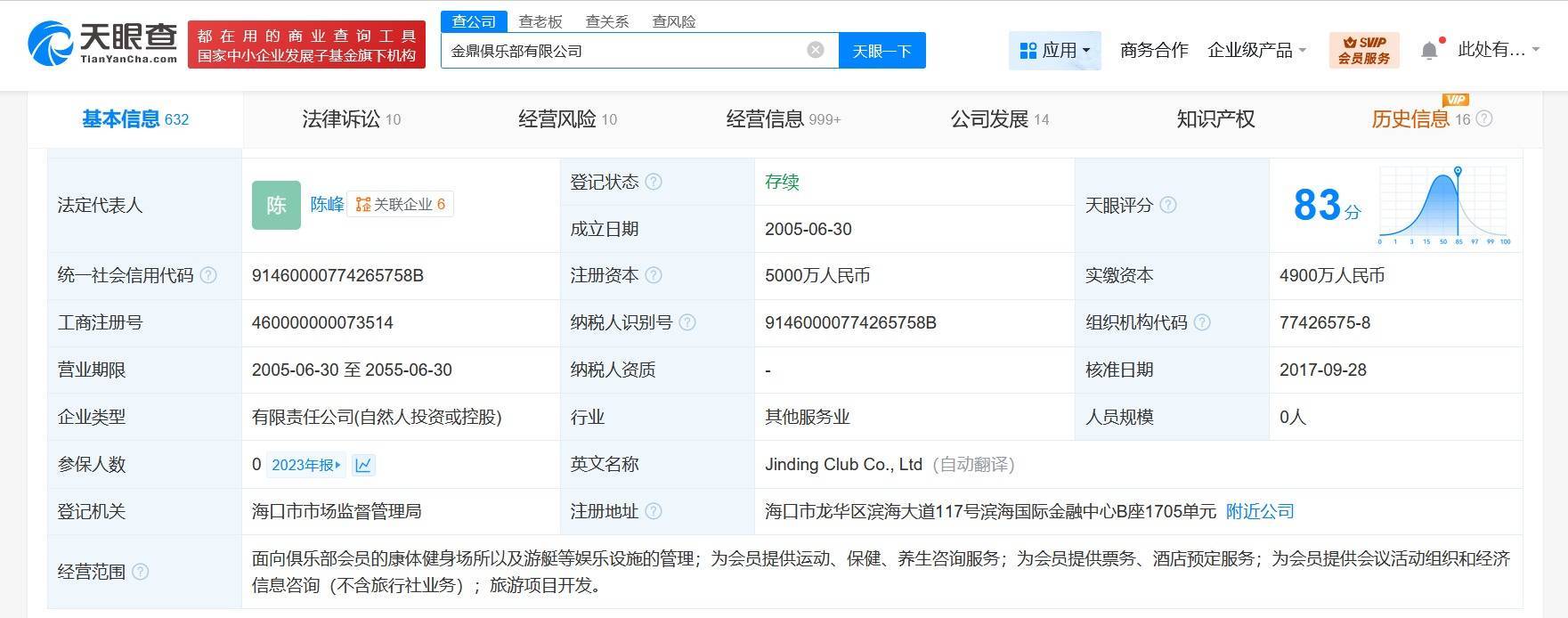1568x618 pixels.
Task: Click the grid icon beside 应用
Action: click(x=1028, y=50)
